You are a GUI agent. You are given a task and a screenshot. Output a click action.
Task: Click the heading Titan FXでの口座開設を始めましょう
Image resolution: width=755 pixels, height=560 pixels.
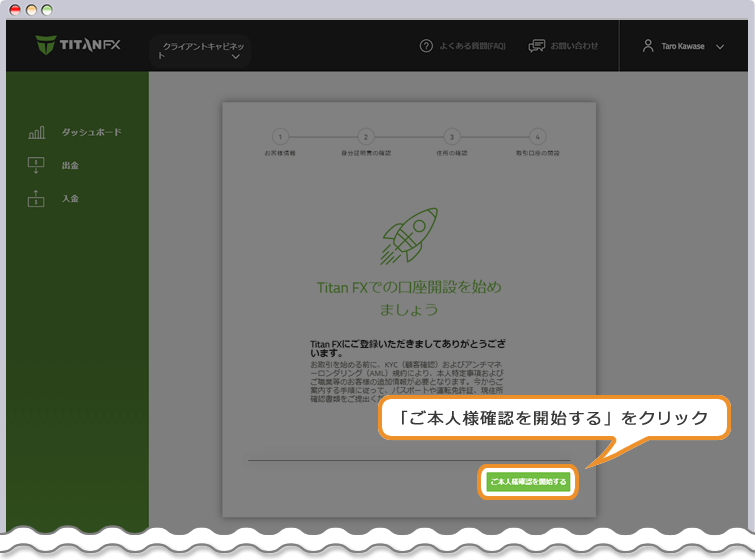point(409,298)
